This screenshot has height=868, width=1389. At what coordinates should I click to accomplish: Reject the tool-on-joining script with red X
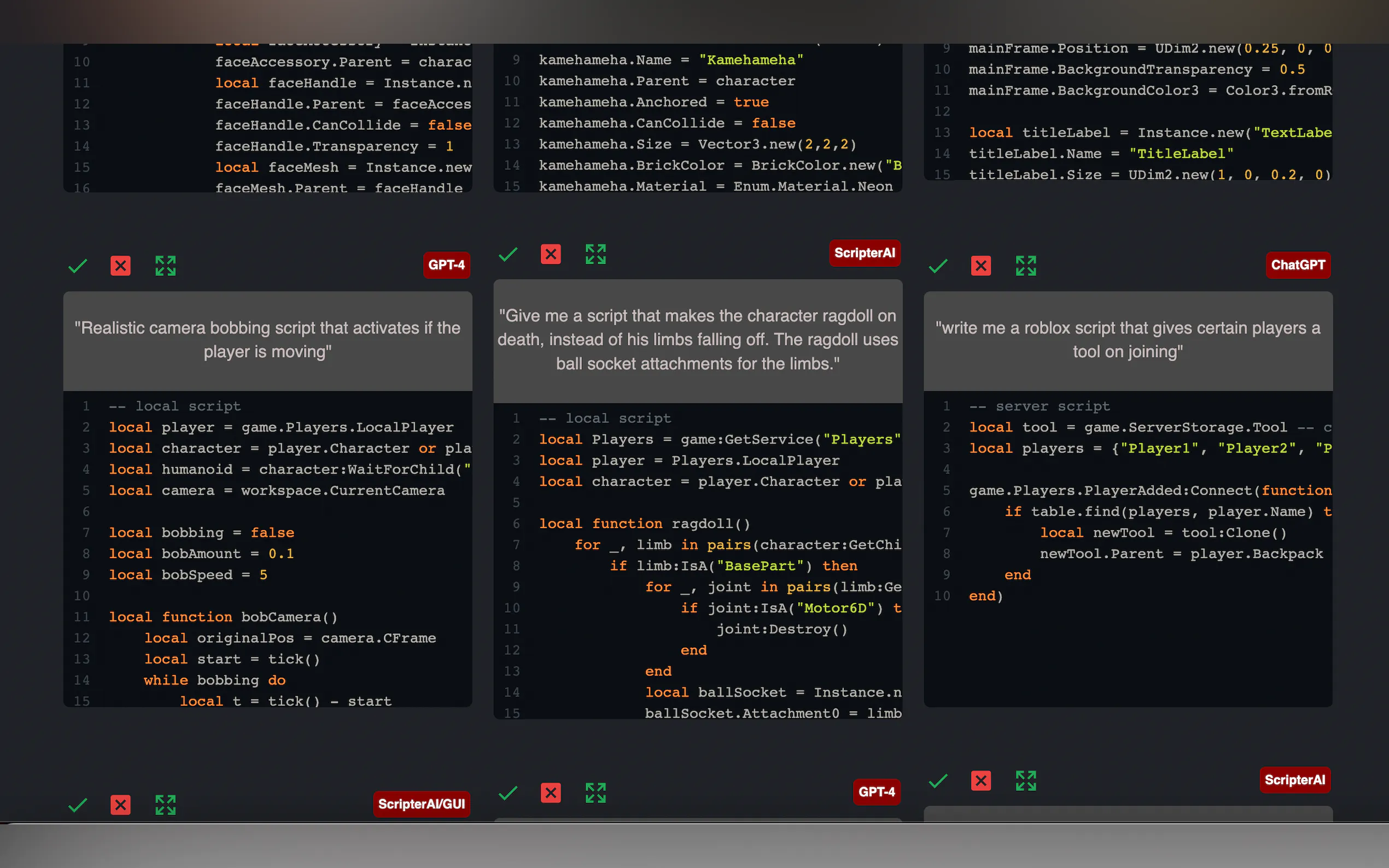(981, 266)
